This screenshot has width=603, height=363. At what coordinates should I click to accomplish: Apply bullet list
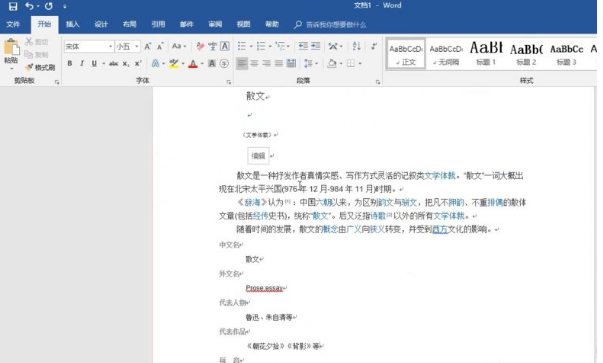pyautogui.click(x=242, y=47)
